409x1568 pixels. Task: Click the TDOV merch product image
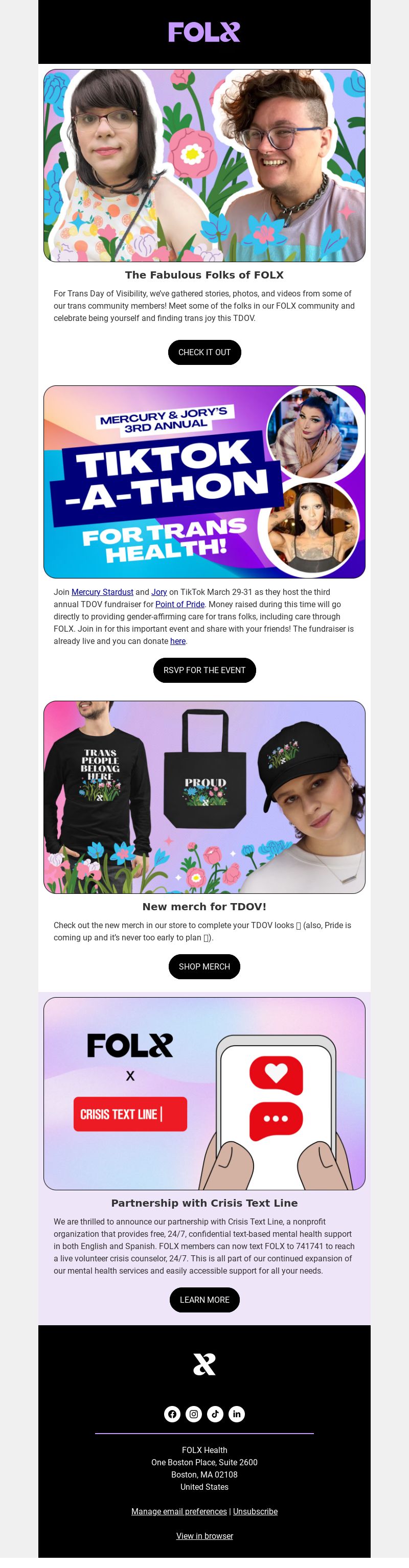(204, 797)
